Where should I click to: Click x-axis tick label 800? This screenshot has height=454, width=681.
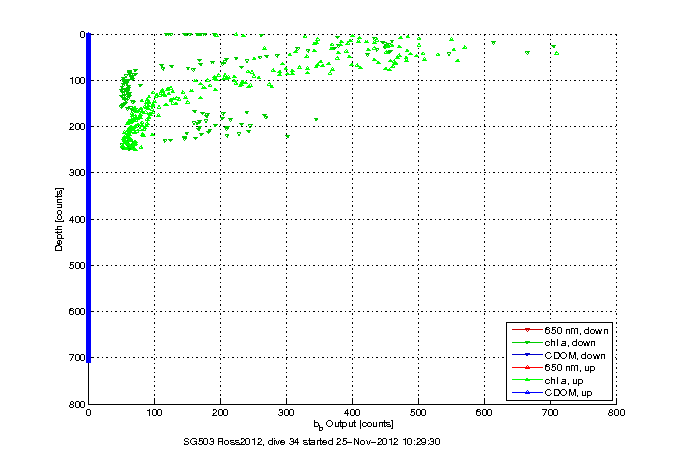(x=616, y=413)
